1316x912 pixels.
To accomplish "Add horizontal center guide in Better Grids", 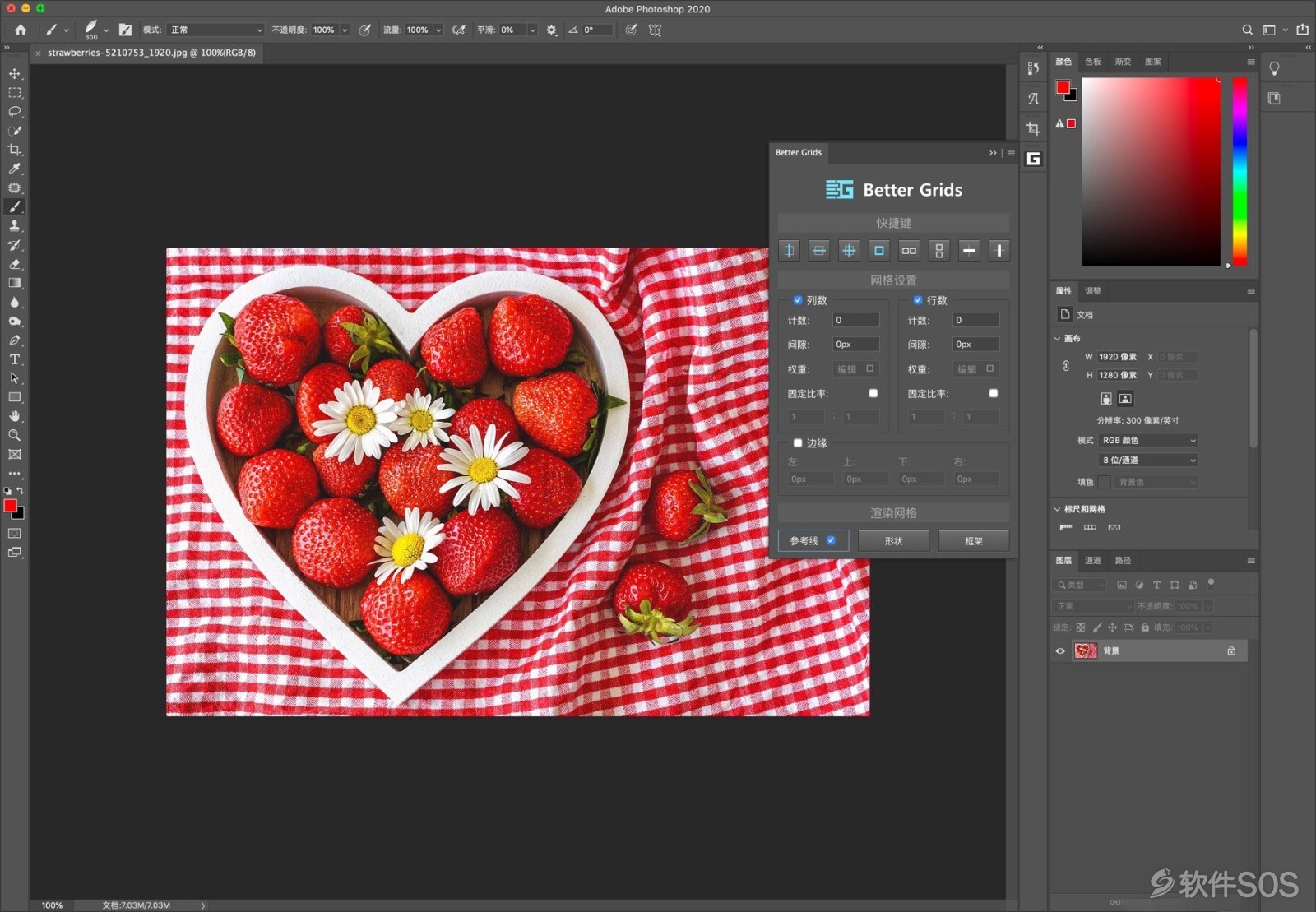I will coord(819,250).
